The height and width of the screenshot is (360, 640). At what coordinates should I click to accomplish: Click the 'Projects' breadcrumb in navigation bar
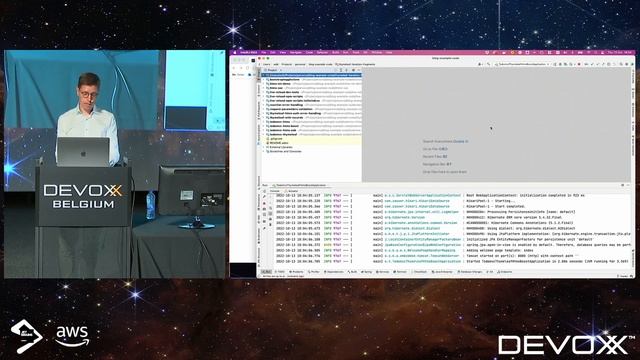click(x=287, y=64)
